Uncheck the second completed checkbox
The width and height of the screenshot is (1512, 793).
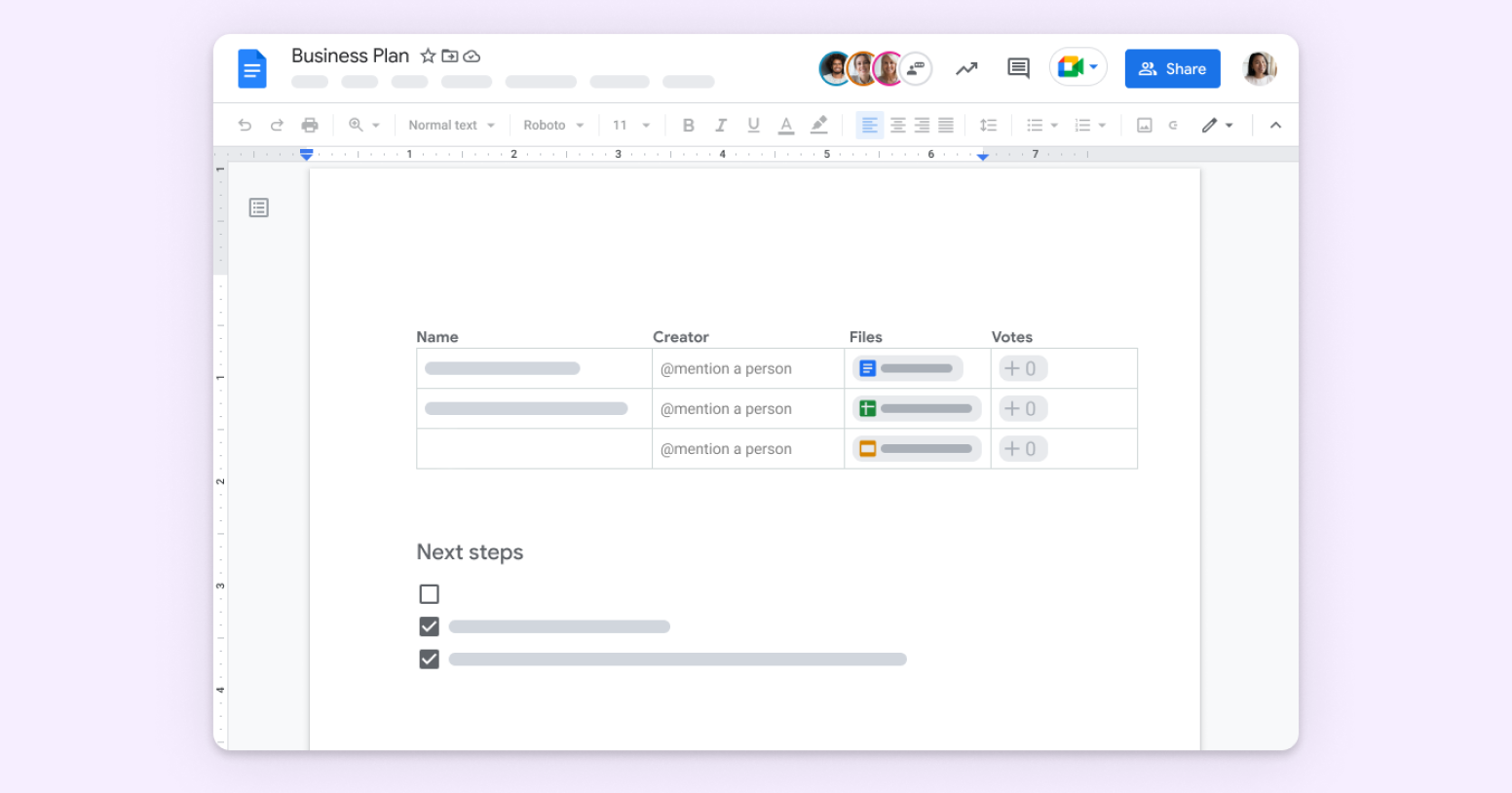pos(429,659)
